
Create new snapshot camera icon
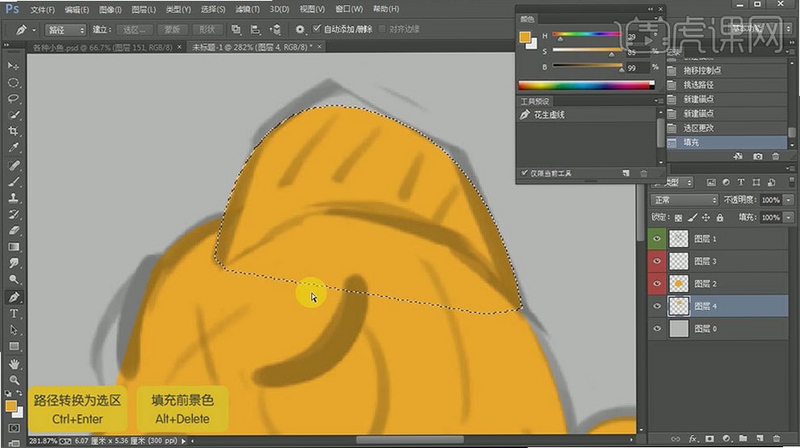[x=758, y=156]
